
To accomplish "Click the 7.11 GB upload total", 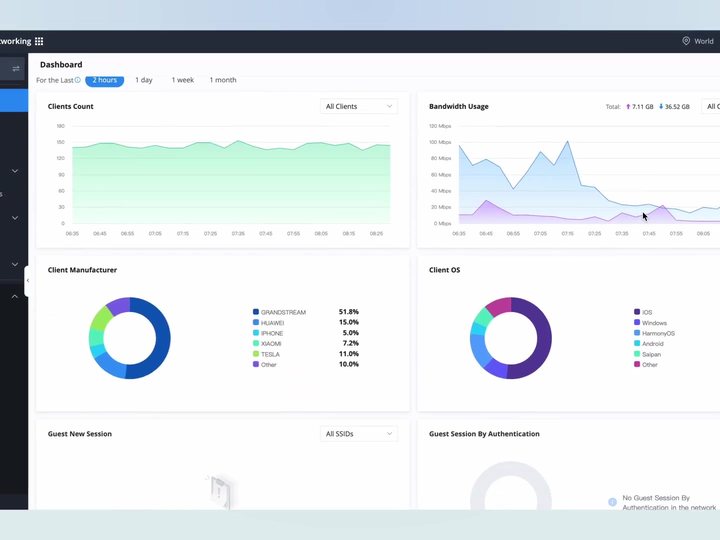I will pos(642,107).
